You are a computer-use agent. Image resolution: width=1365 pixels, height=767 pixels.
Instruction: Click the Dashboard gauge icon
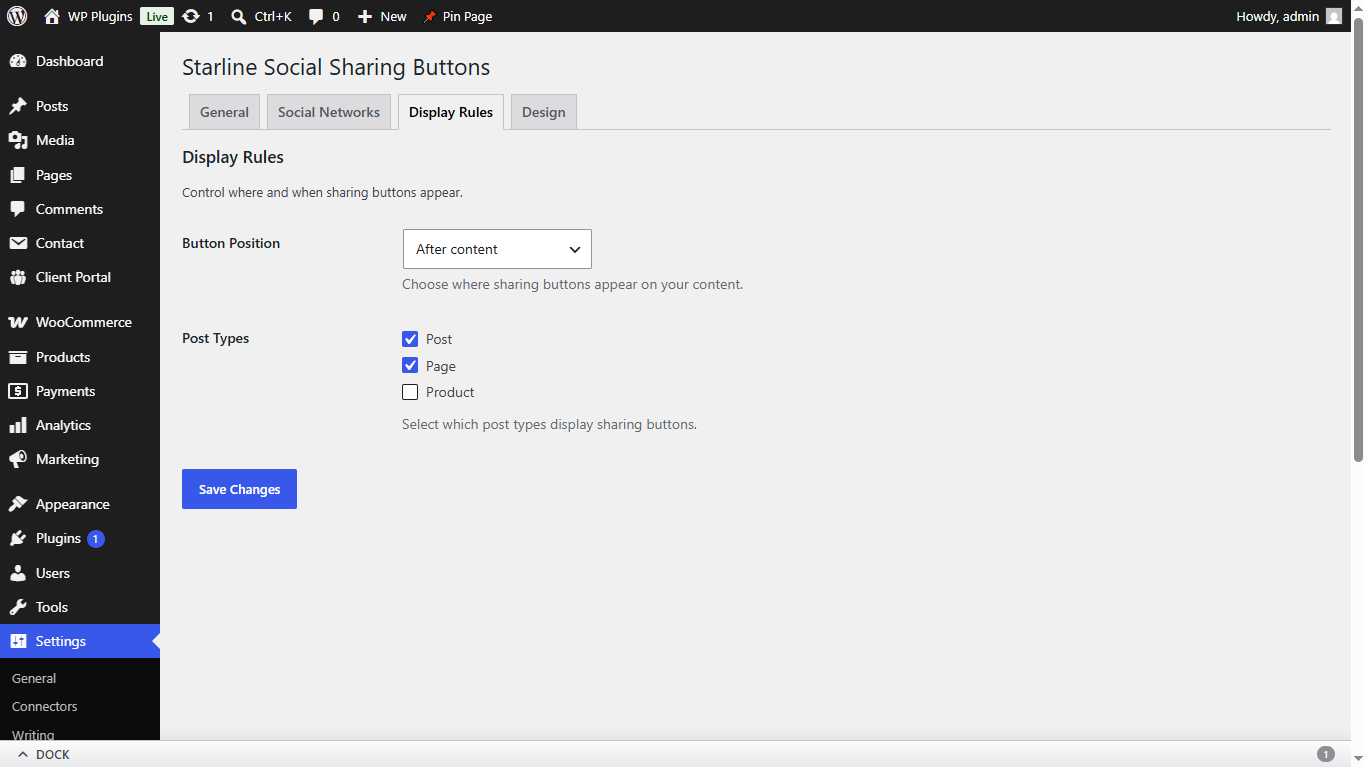click(18, 61)
